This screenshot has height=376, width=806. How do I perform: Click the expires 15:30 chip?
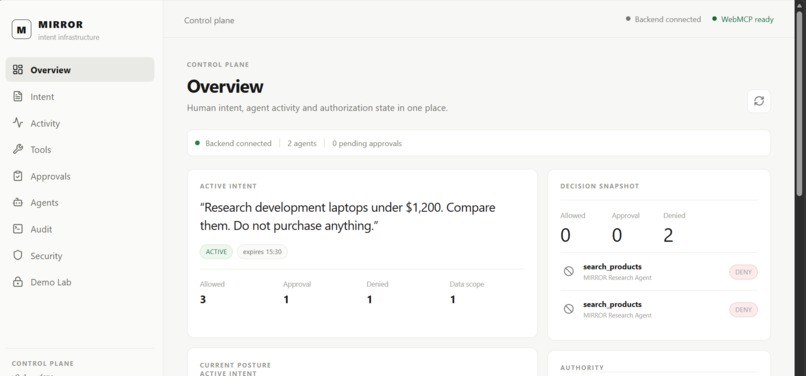click(x=262, y=252)
